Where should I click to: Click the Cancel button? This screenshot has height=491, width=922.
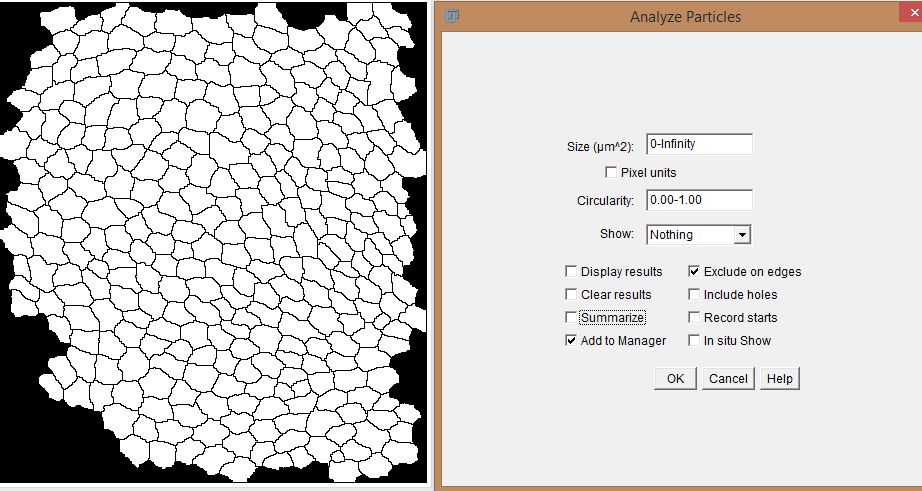pyautogui.click(x=728, y=379)
